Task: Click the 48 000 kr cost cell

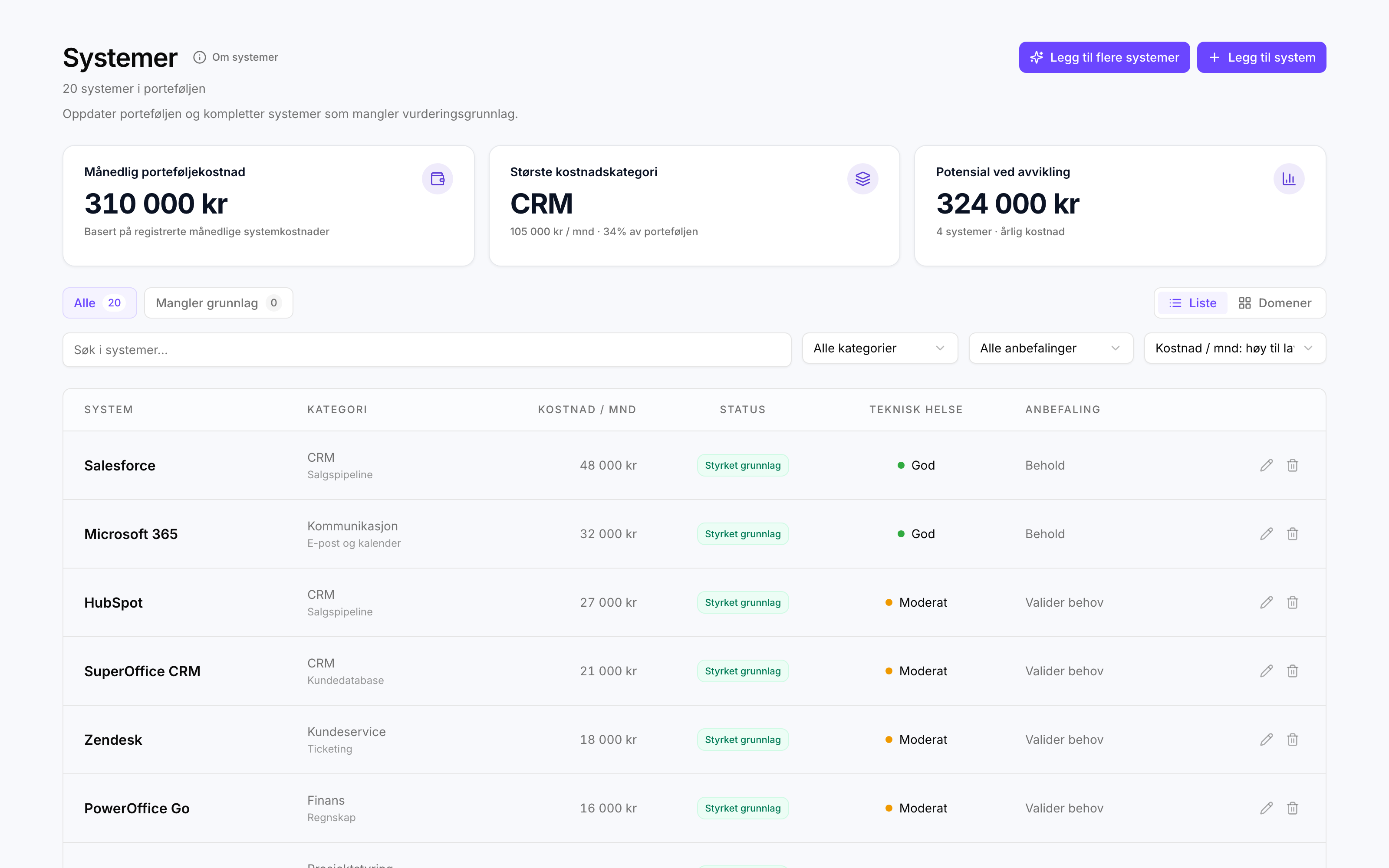Action: (608, 465)
